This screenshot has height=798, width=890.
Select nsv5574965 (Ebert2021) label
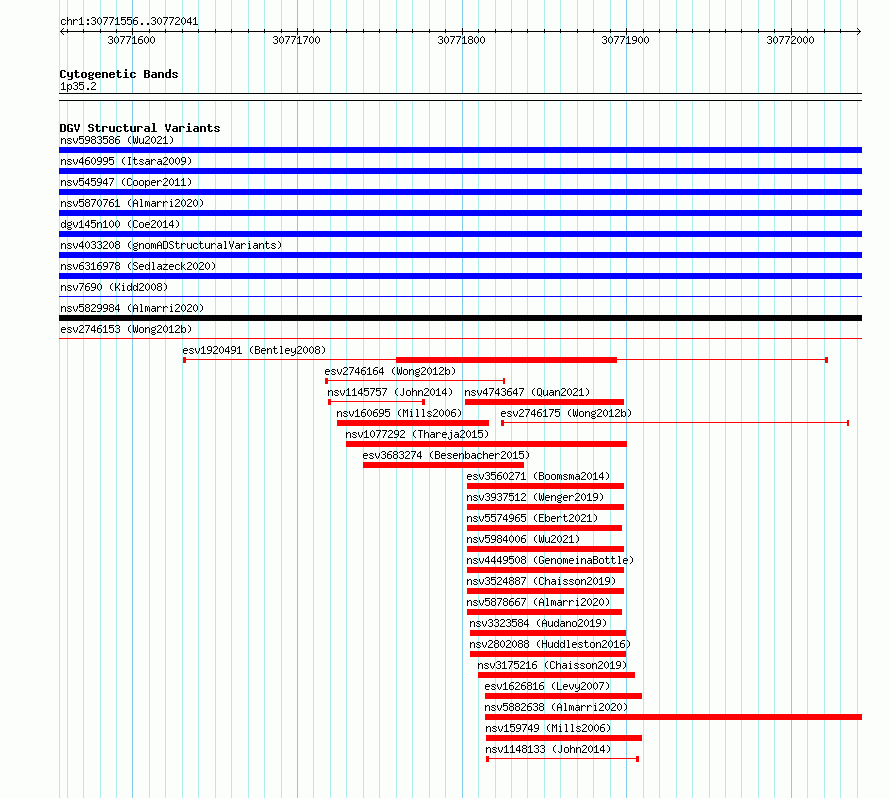(532, 518)
